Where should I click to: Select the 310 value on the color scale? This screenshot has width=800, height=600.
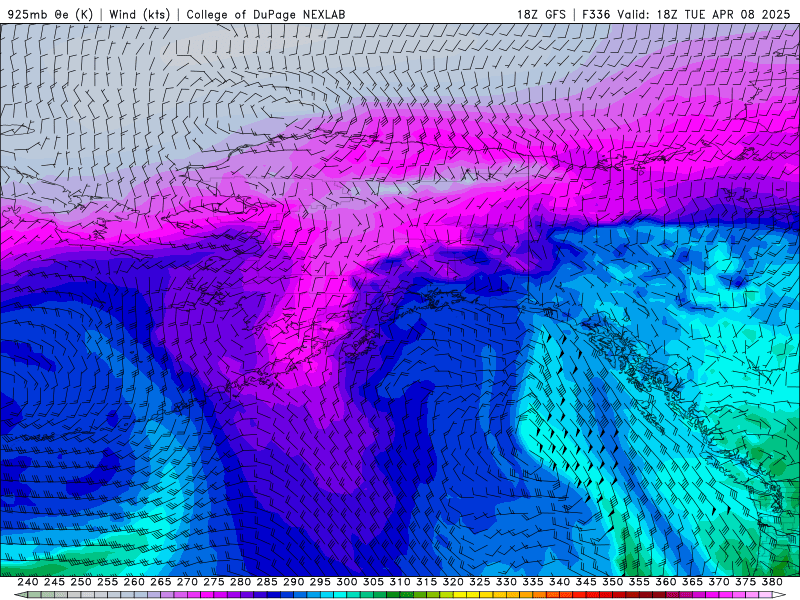(399, 582)
